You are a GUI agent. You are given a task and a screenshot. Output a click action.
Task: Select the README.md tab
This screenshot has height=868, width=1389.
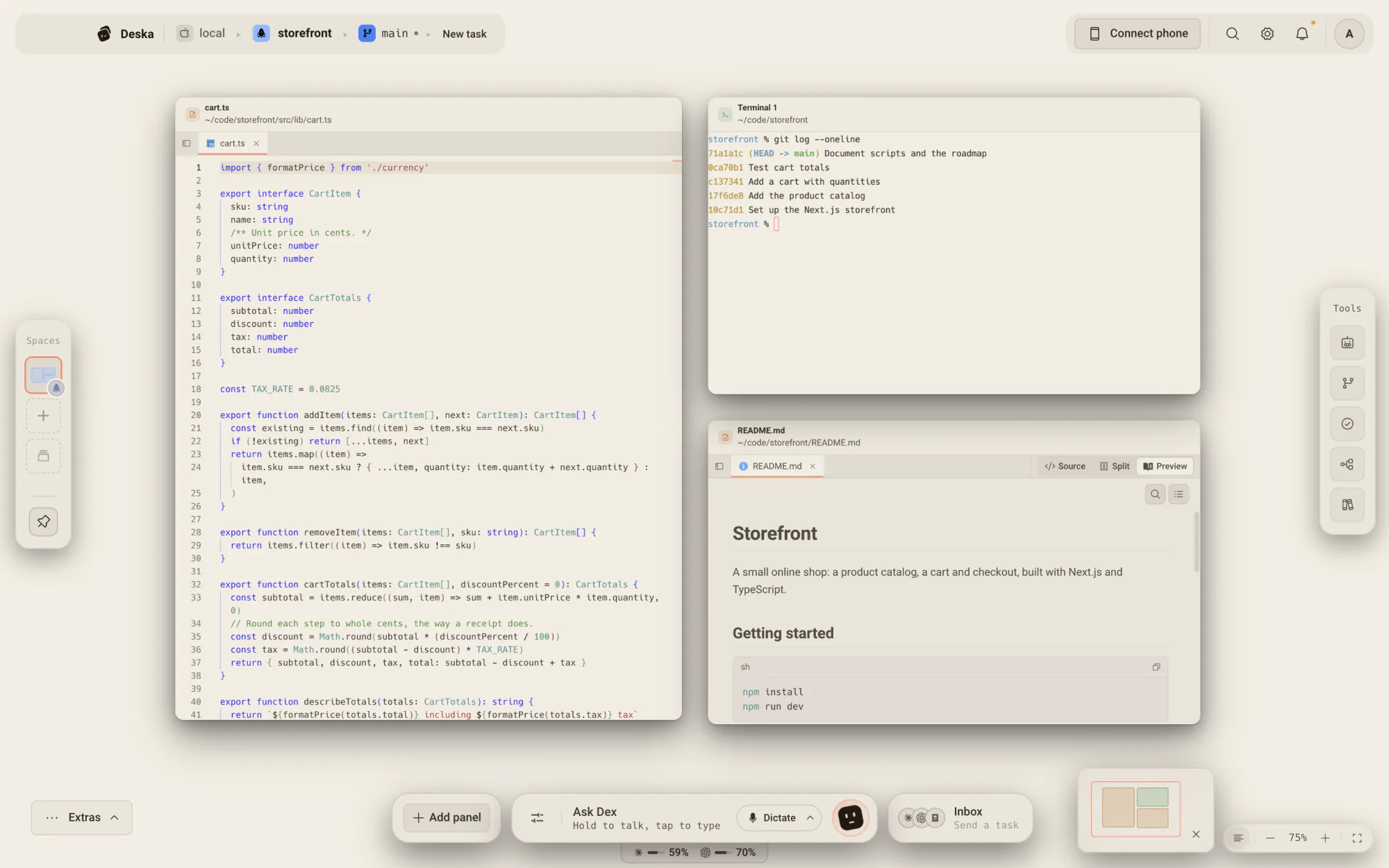(x=776, y=467)
